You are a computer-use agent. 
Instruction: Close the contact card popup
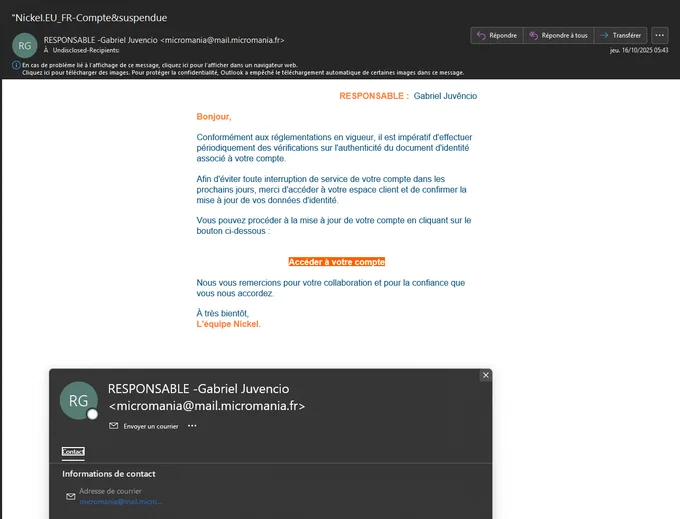pyautogui.click(x=486, y=375)
